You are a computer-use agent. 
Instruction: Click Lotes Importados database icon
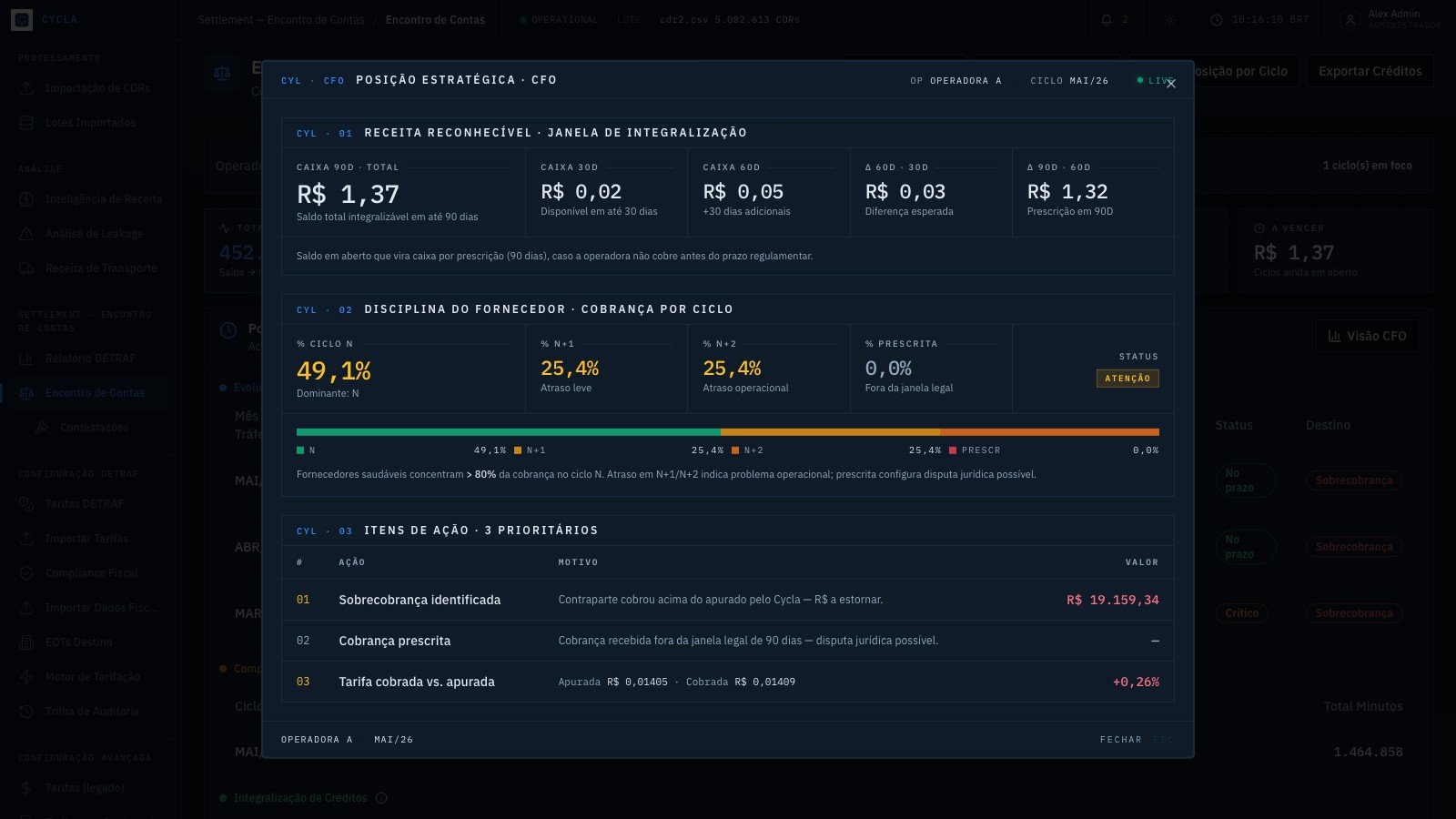pos(27,123)
